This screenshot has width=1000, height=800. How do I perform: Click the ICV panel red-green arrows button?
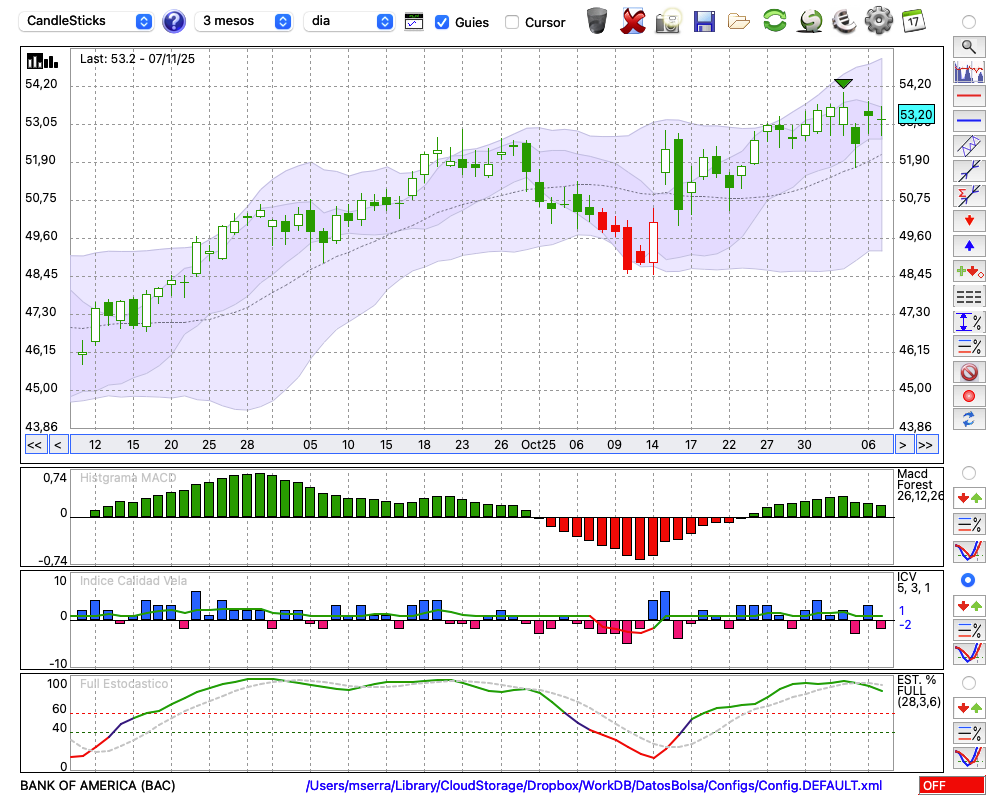(969, 605)
